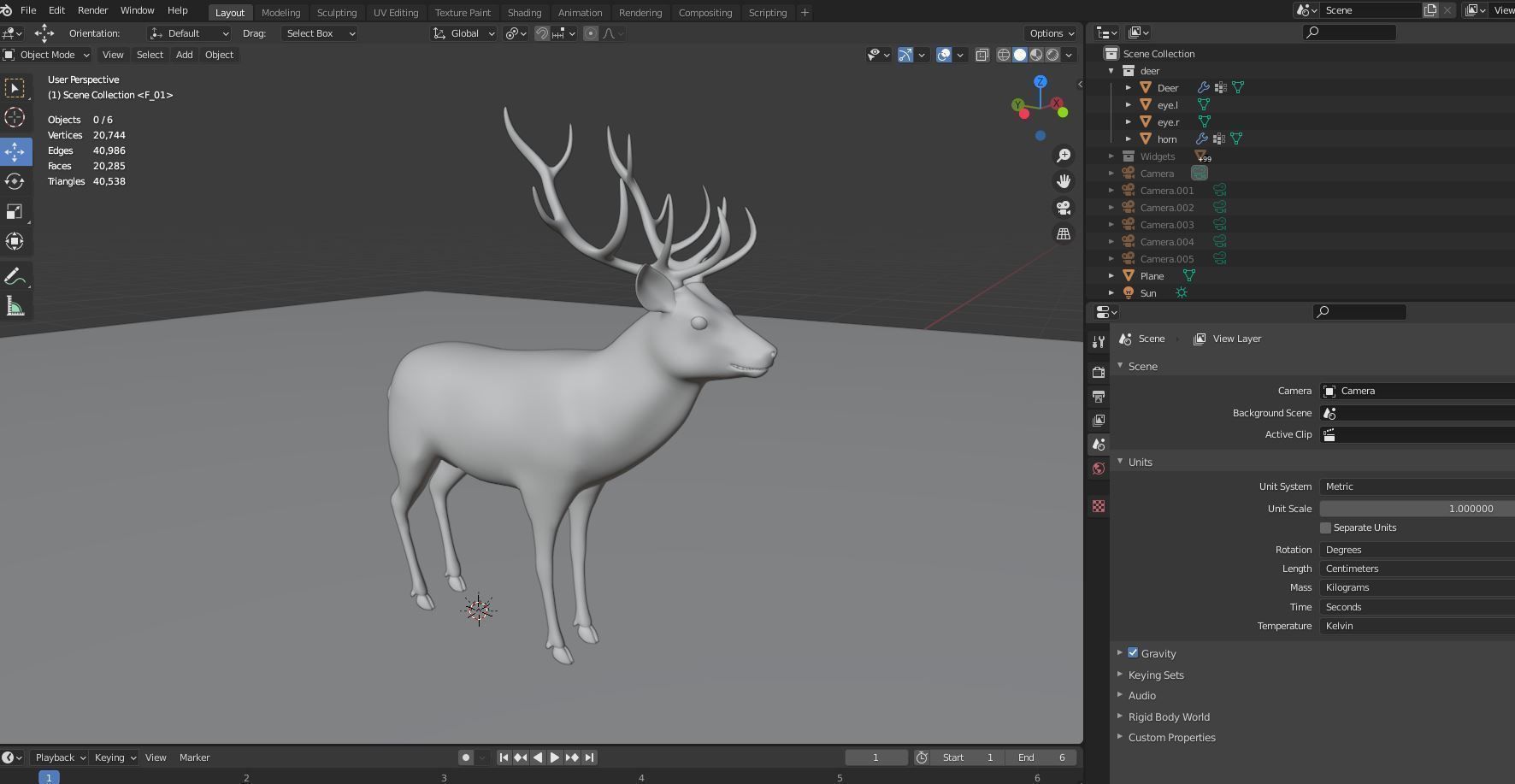Open the Rotation Degrees dropdown

click(1417, 550)
